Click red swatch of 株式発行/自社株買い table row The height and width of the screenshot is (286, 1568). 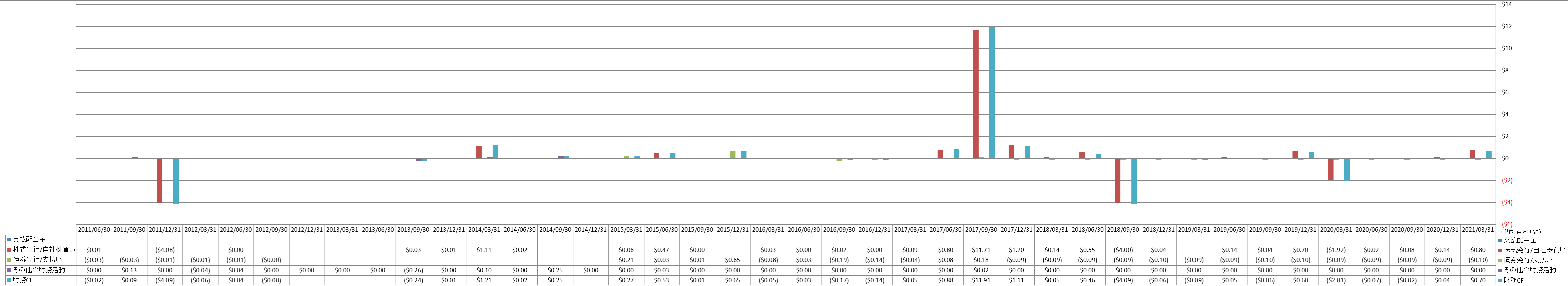click(9, 250)
